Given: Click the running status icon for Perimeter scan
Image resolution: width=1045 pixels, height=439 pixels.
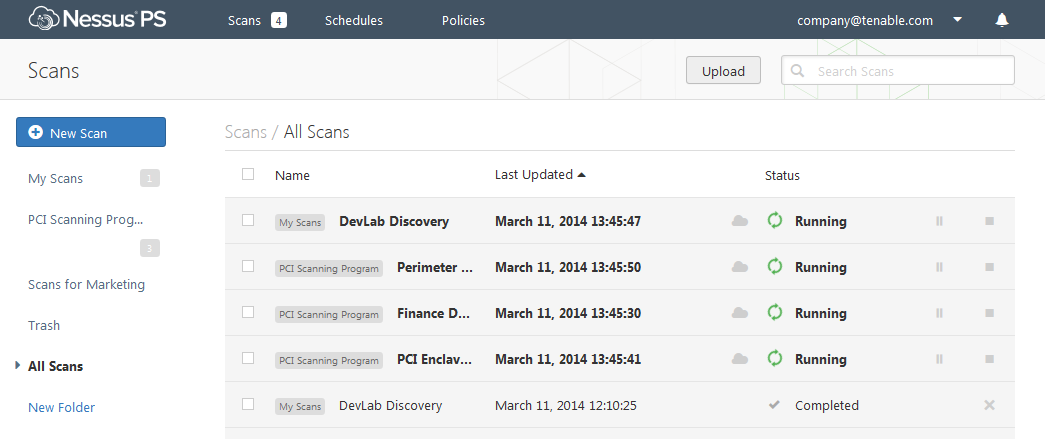Looking at the screenshot, I should [x=774, y=267].
